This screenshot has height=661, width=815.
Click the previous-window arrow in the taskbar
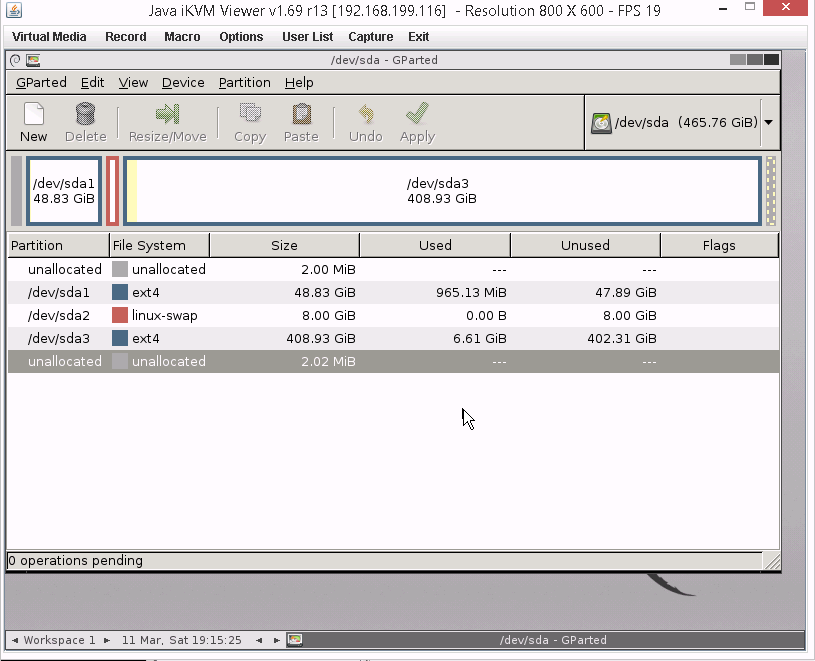(259, 640)
